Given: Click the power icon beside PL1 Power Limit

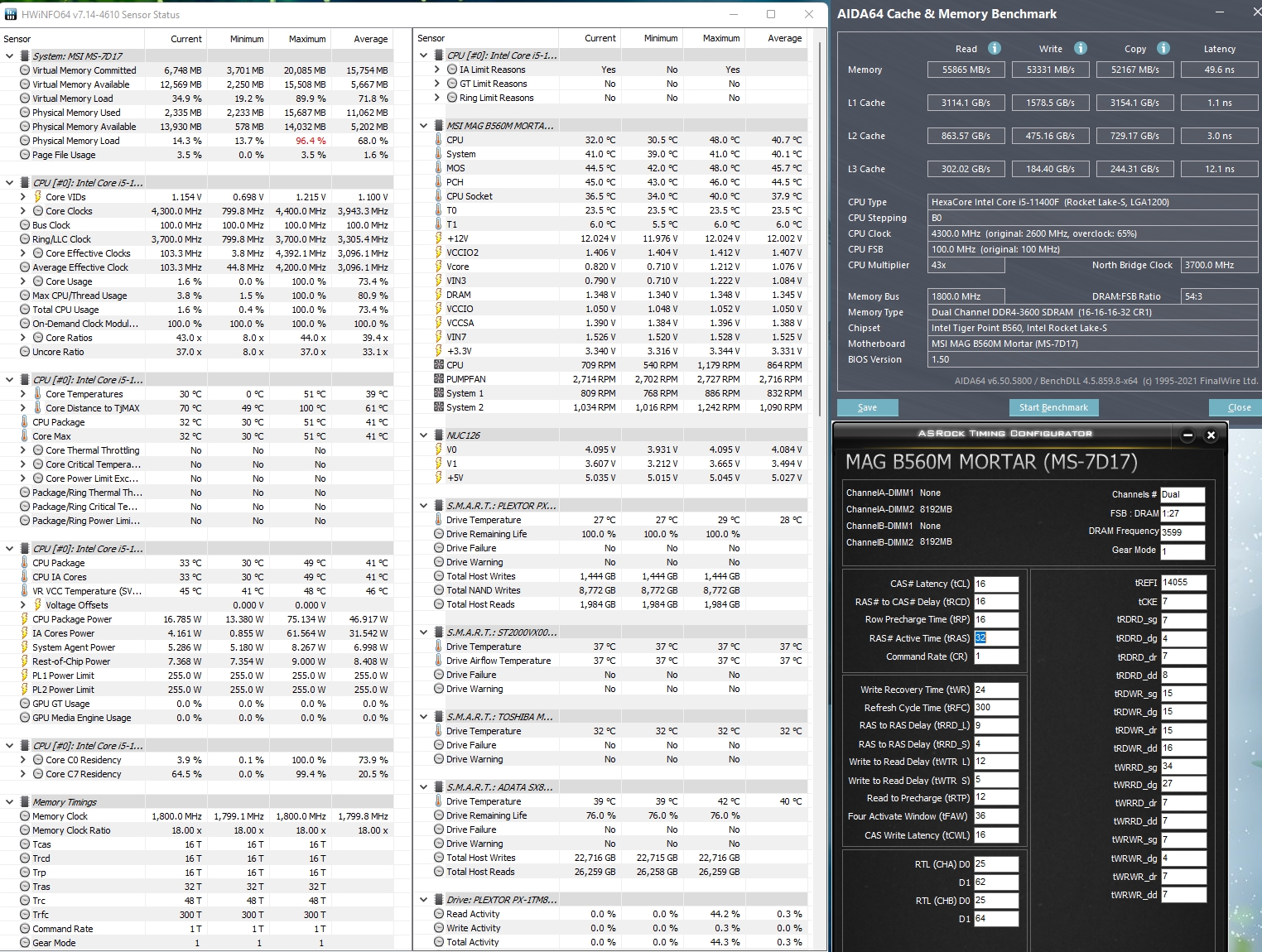Looking at the screenshot, I should coord(25,676).
